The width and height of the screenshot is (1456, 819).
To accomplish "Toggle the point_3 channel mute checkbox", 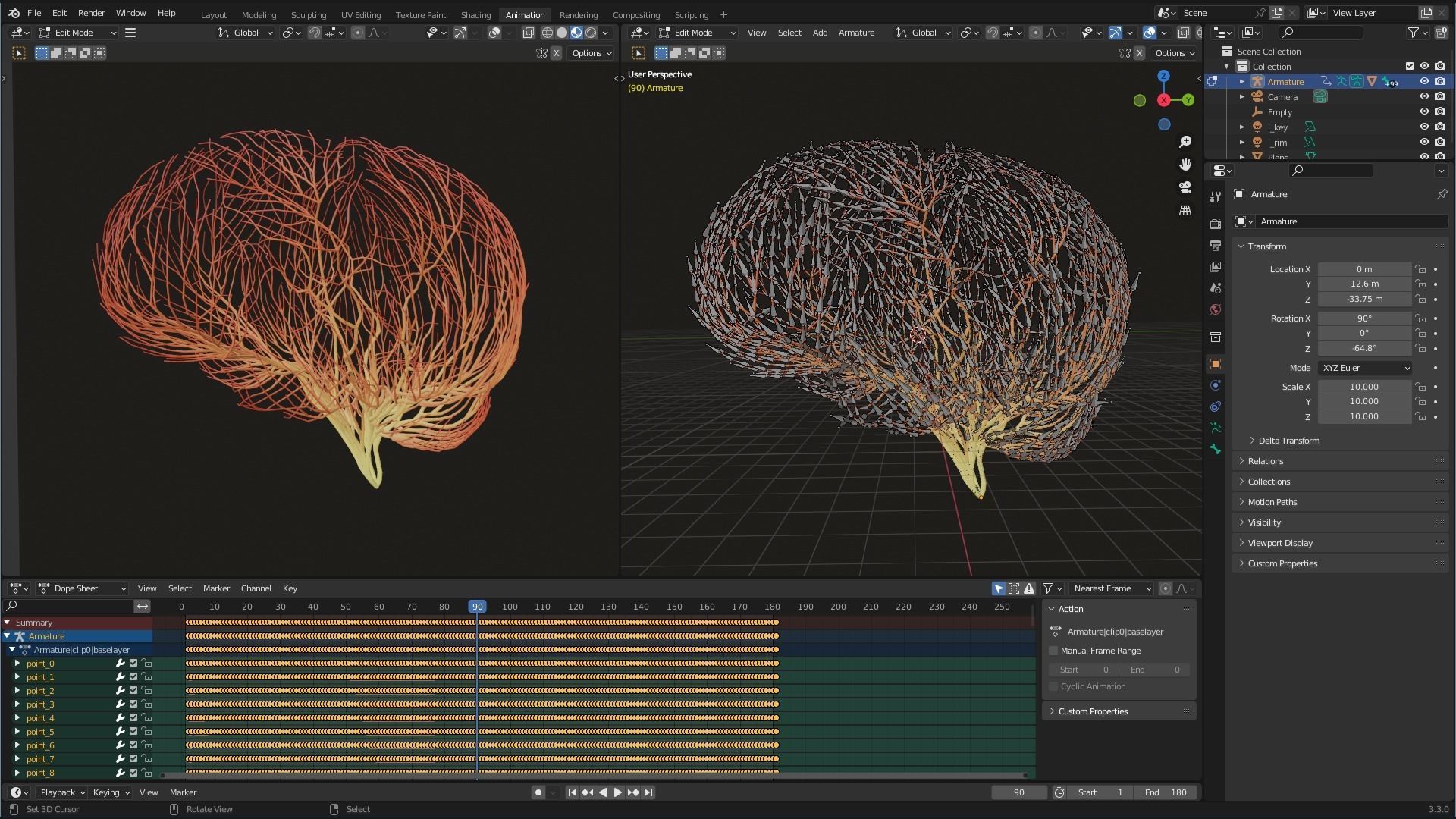I will [x=133, y=704].
